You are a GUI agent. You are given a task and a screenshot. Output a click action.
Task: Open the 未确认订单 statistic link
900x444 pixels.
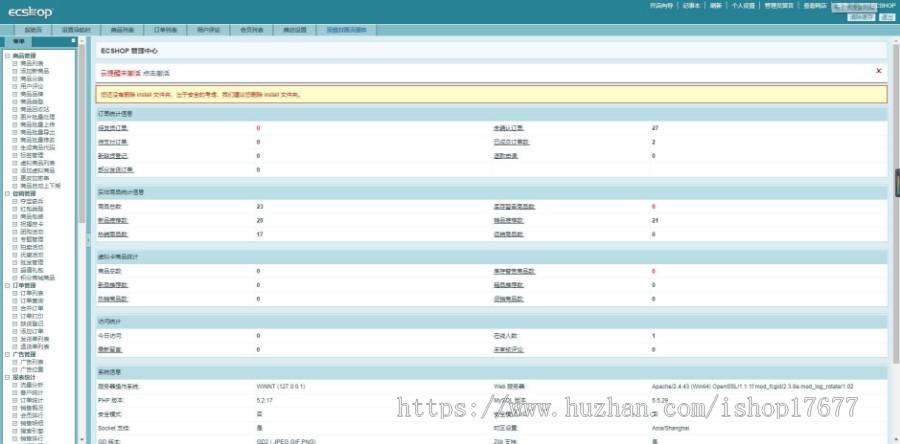[509, 128]
